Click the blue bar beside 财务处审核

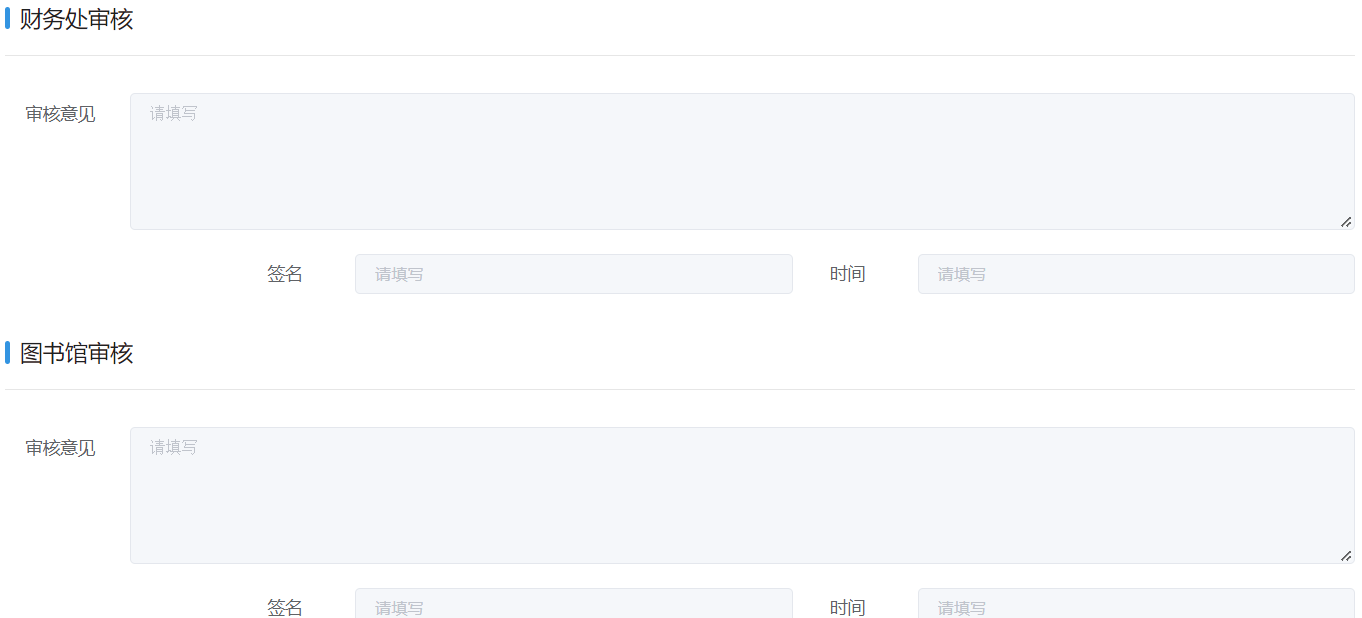pos(7,19)
